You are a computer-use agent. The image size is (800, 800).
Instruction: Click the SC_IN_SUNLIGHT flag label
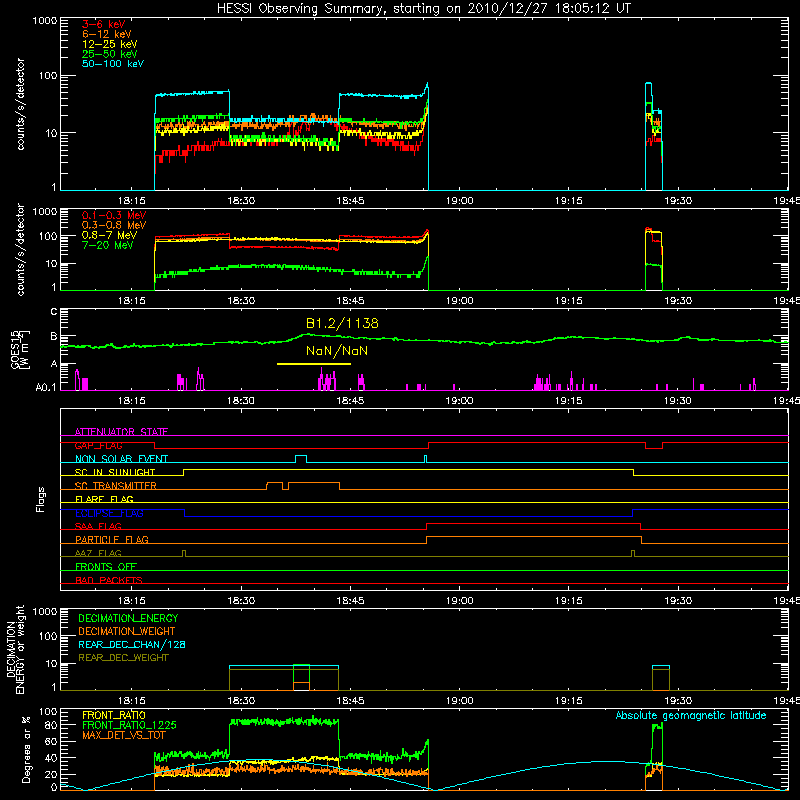point(114,472)
